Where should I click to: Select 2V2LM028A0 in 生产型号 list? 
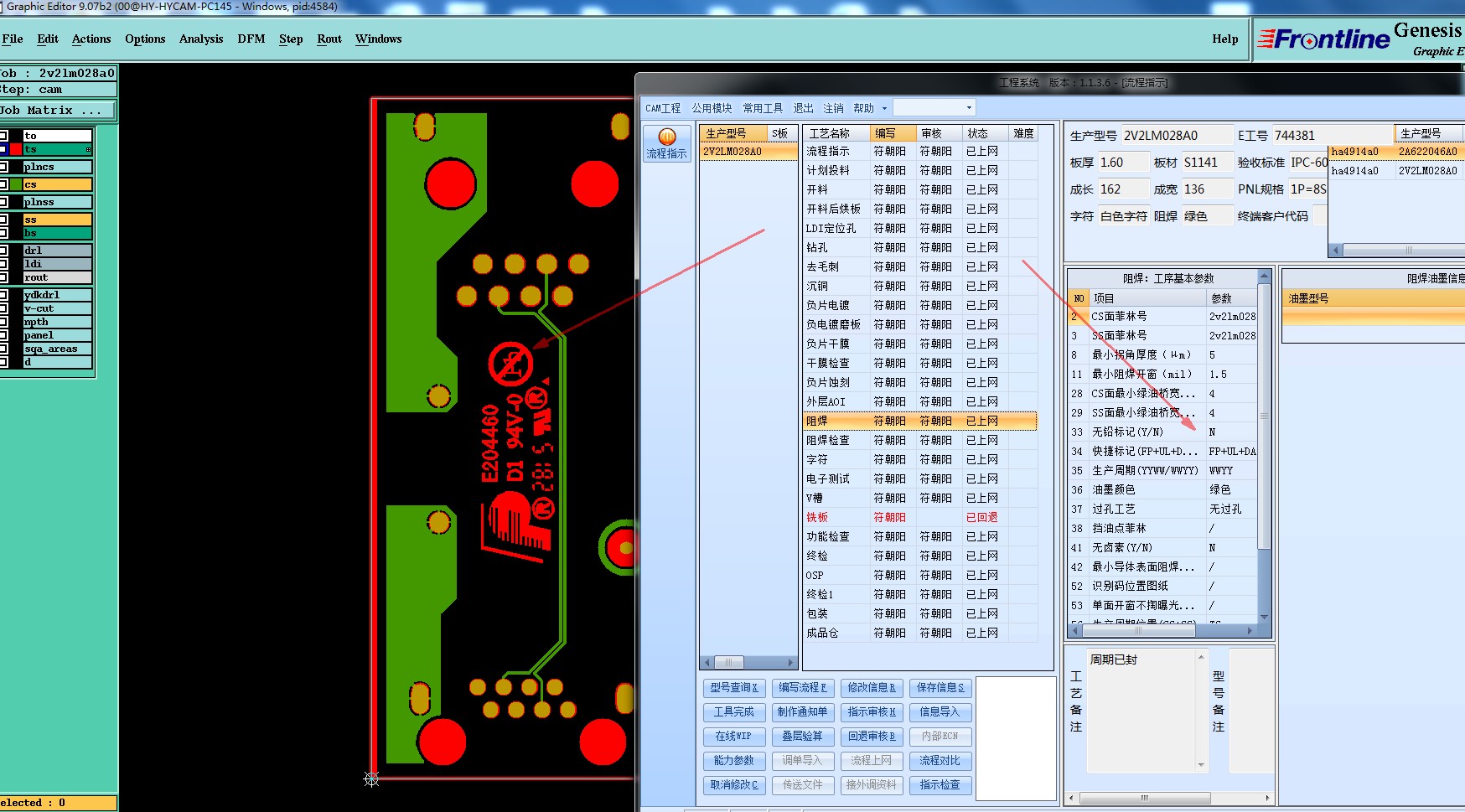[749, 152]
